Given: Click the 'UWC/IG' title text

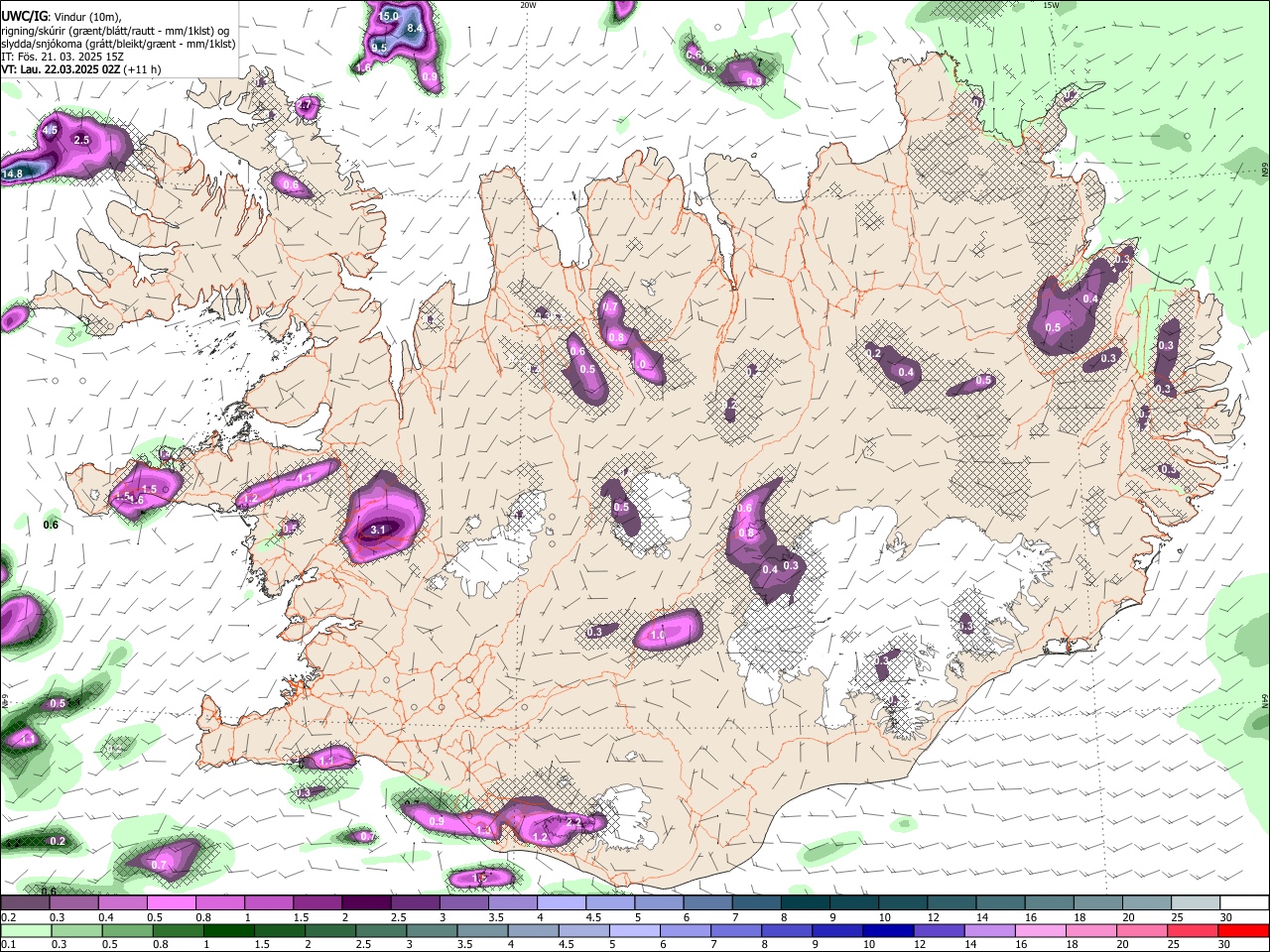Looking at the screenshot, I should point(25,15).
